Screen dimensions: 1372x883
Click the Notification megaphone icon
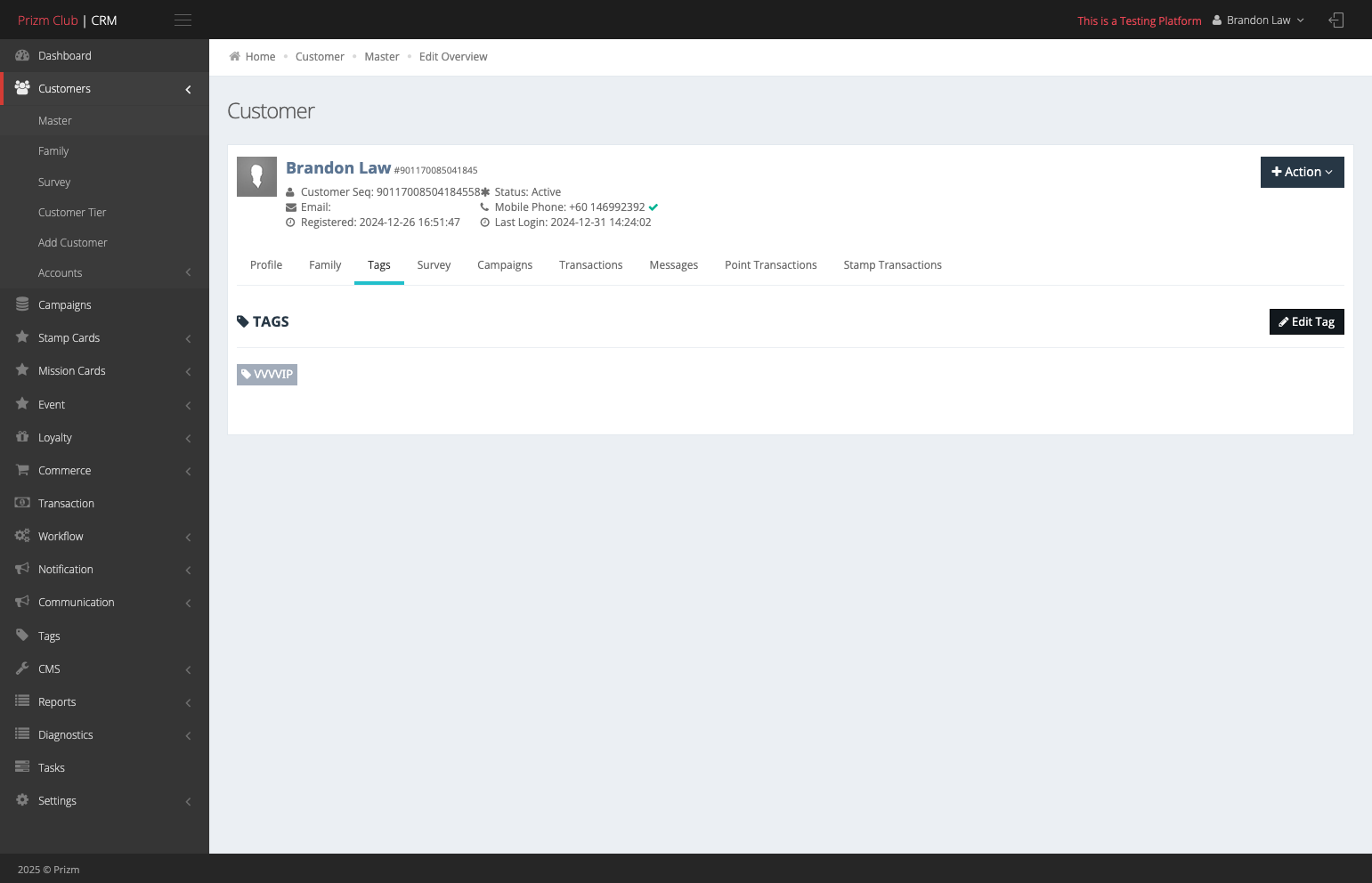[x=22, y=569]
